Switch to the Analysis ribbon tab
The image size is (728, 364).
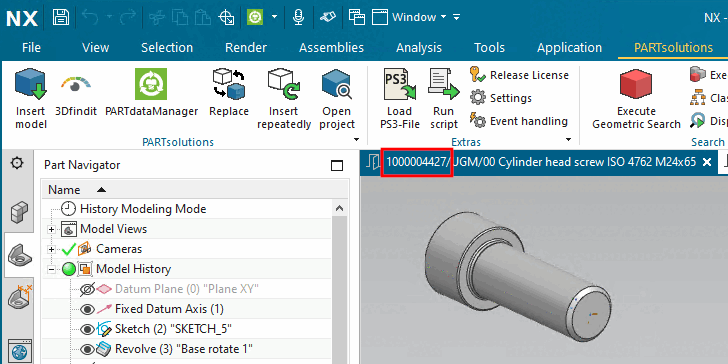[419, 47]
